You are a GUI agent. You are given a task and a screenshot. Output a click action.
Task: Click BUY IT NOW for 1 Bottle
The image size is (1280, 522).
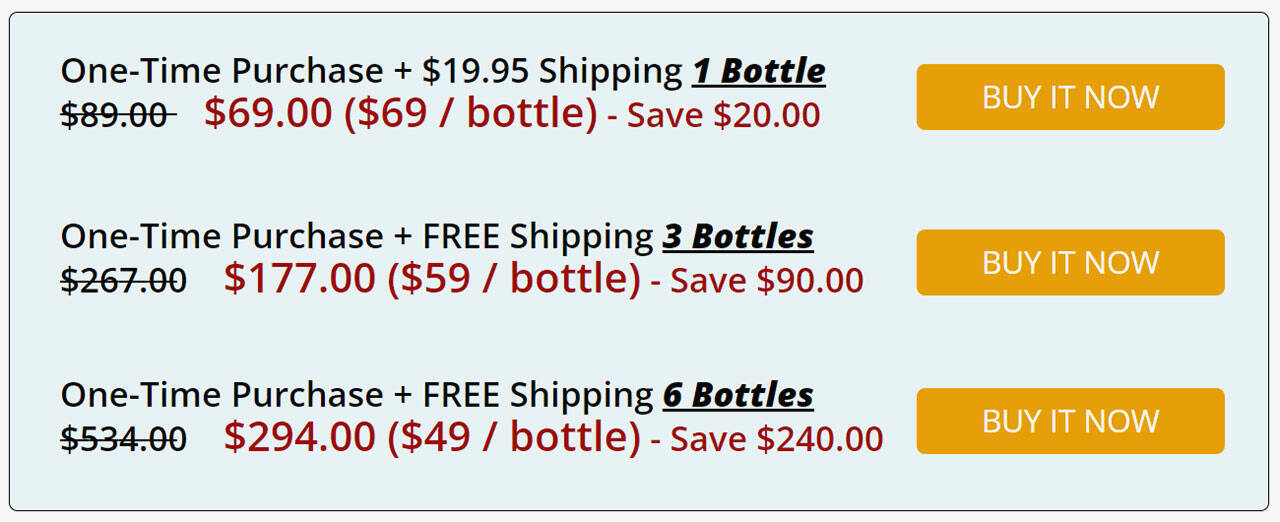click(x=1070, y=97)
